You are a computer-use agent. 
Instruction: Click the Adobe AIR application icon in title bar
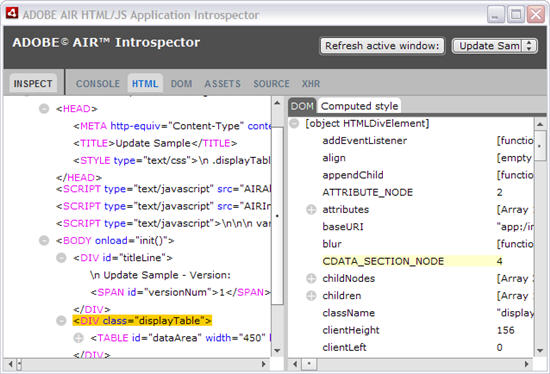coord(12,13)
